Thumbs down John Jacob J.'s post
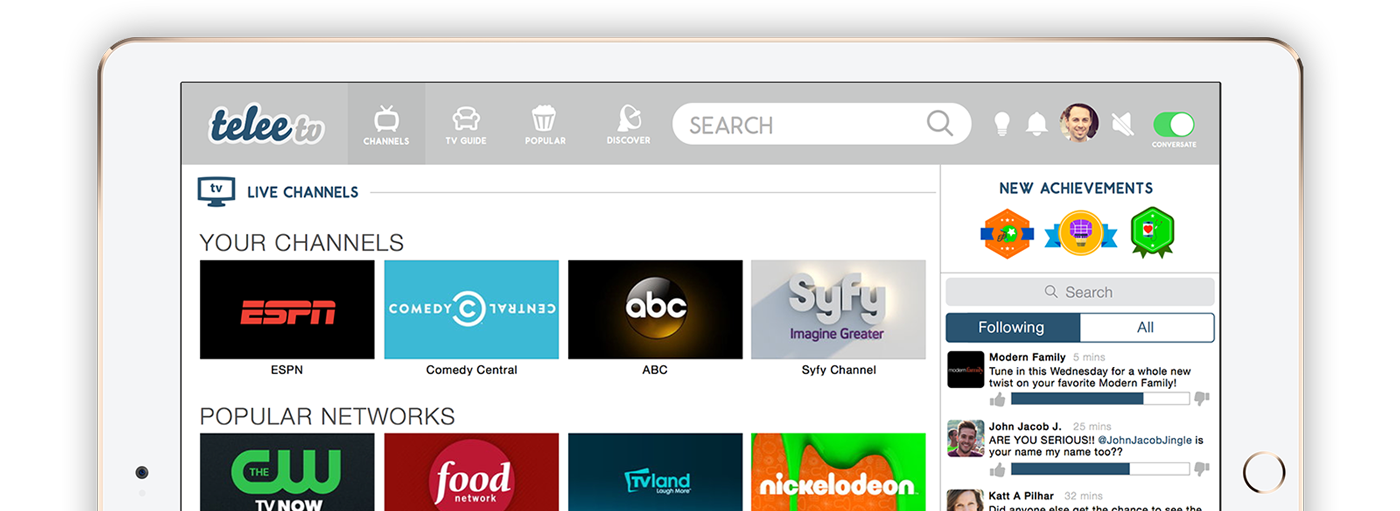This screenshot has height=511, width=1400. pos(1202,469)
